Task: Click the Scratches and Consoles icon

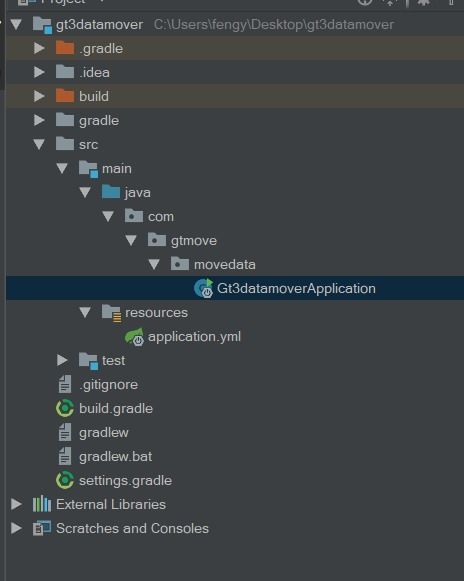Action: (x=42, y=528)
